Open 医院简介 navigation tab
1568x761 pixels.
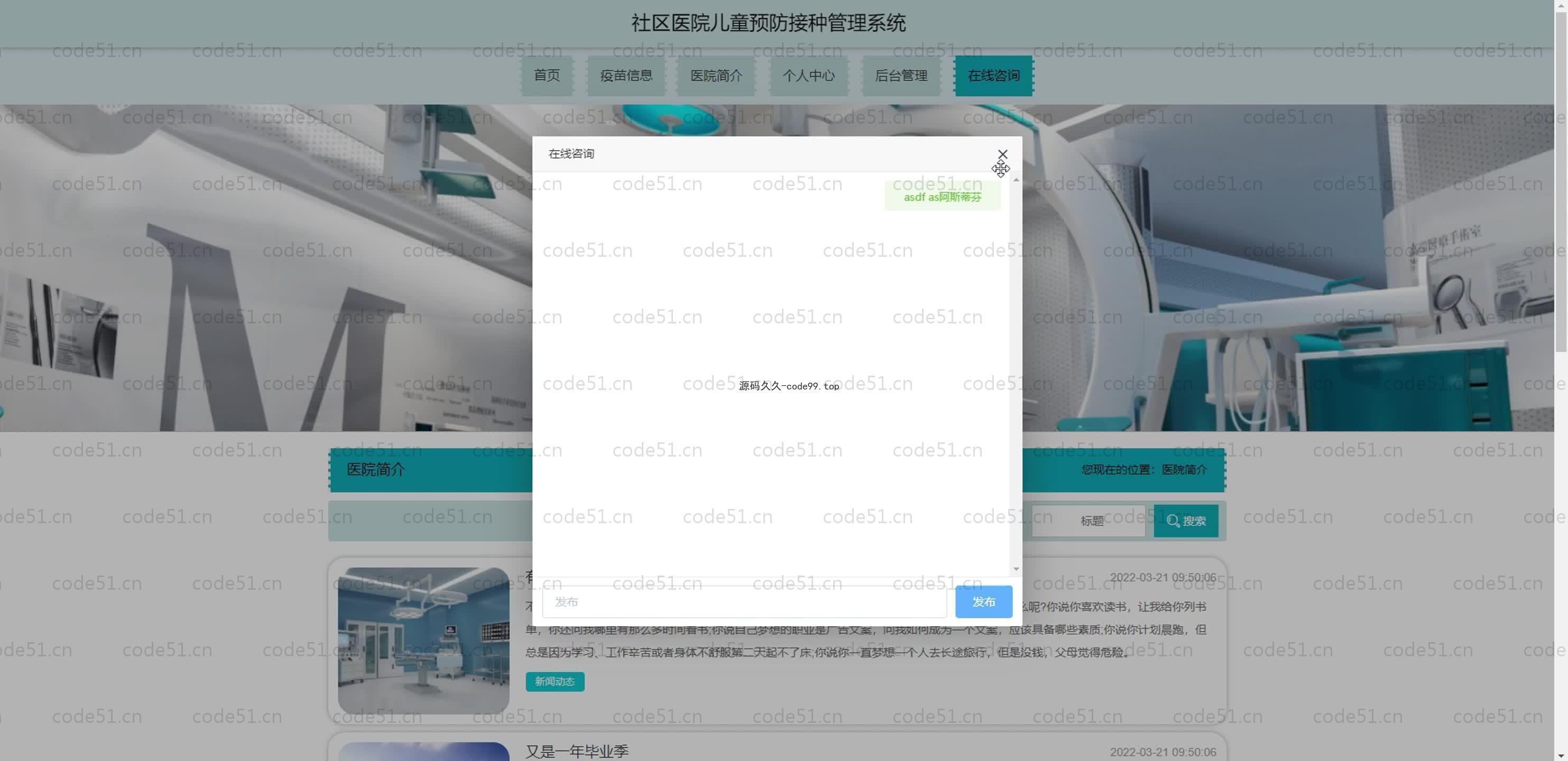coord(716,76)
